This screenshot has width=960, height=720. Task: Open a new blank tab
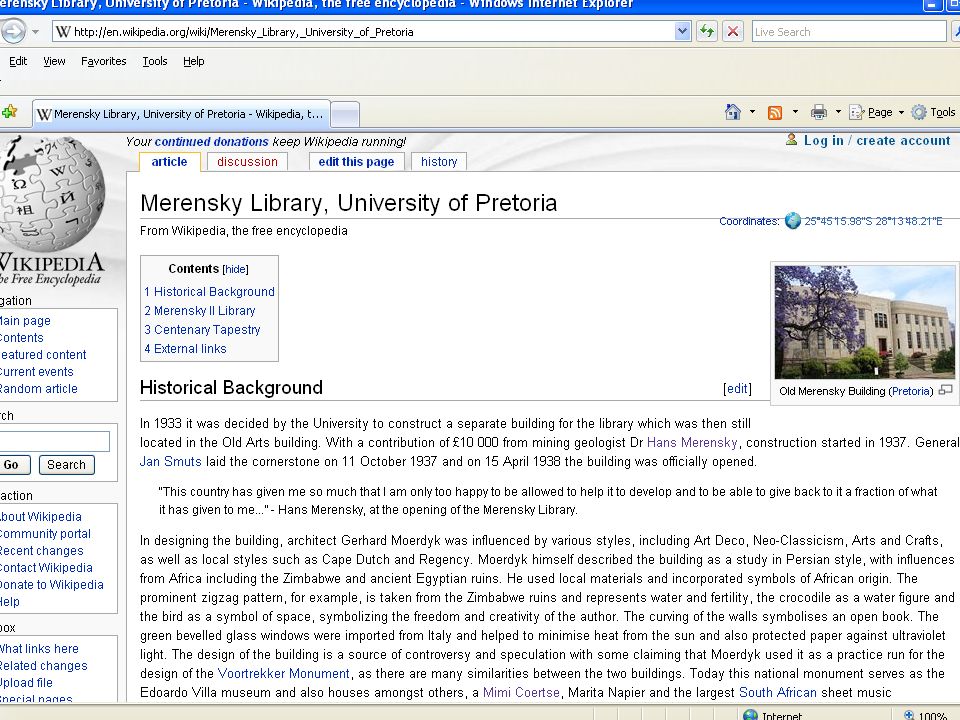[x=345, y=114]
